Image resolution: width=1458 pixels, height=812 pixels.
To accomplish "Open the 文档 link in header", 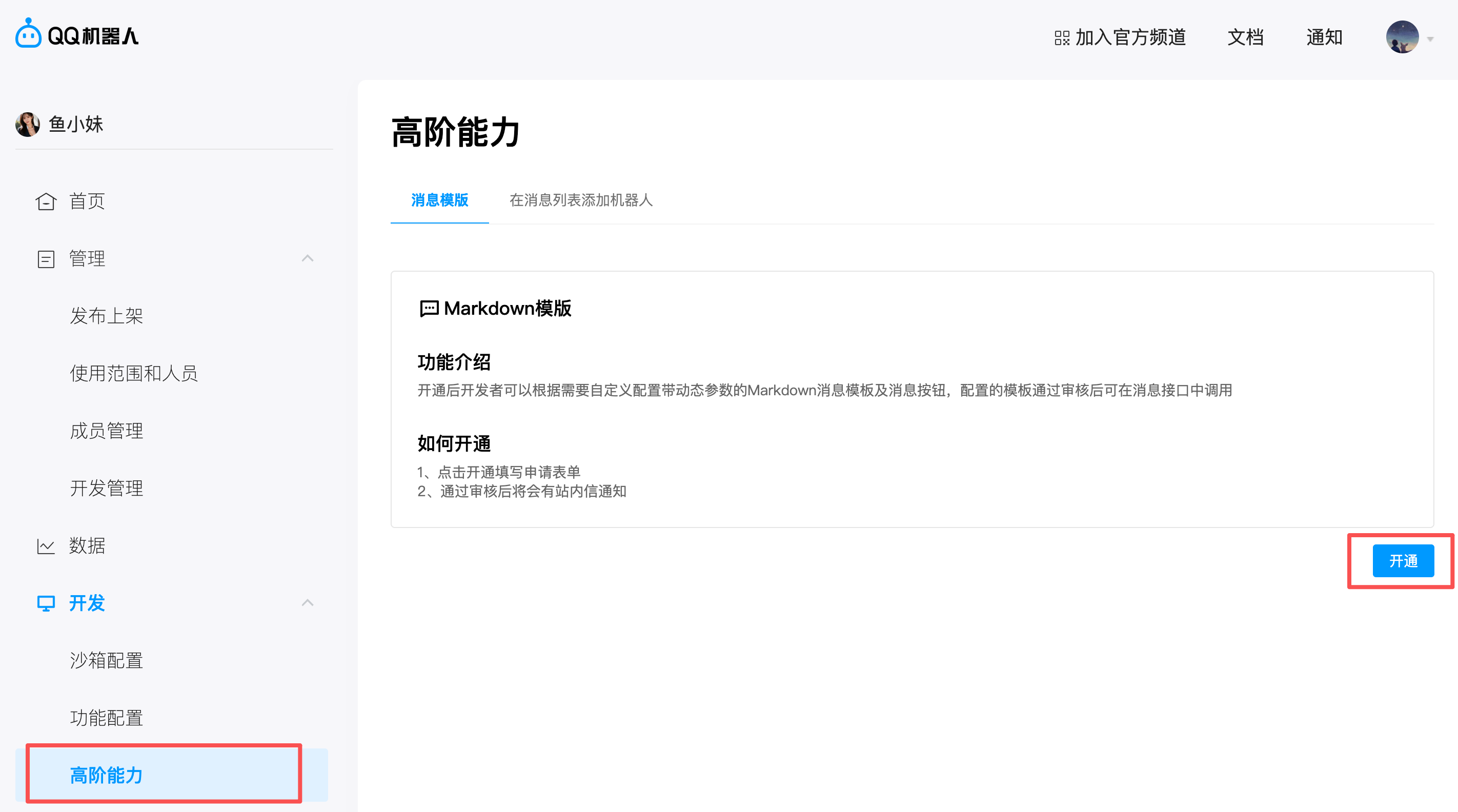I will [1245, 37].
